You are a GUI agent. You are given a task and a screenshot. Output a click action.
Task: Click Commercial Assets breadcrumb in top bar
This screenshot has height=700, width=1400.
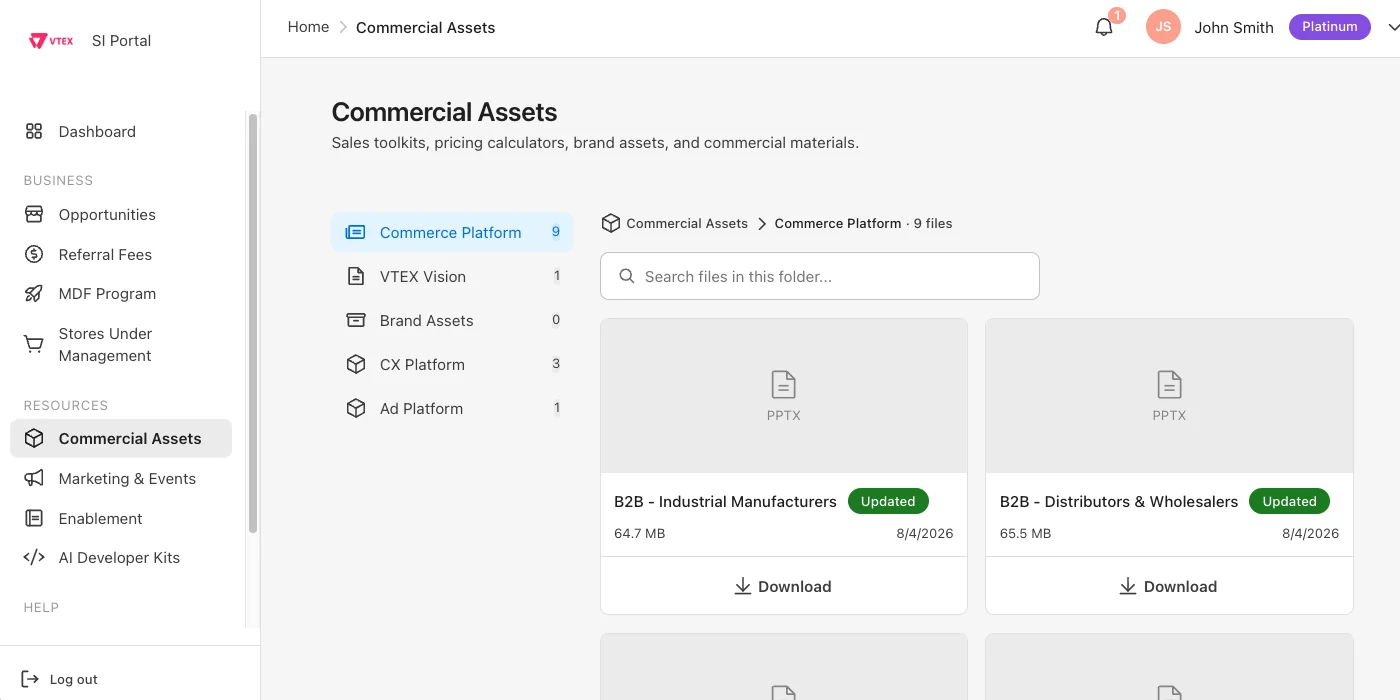pos(425,28)
